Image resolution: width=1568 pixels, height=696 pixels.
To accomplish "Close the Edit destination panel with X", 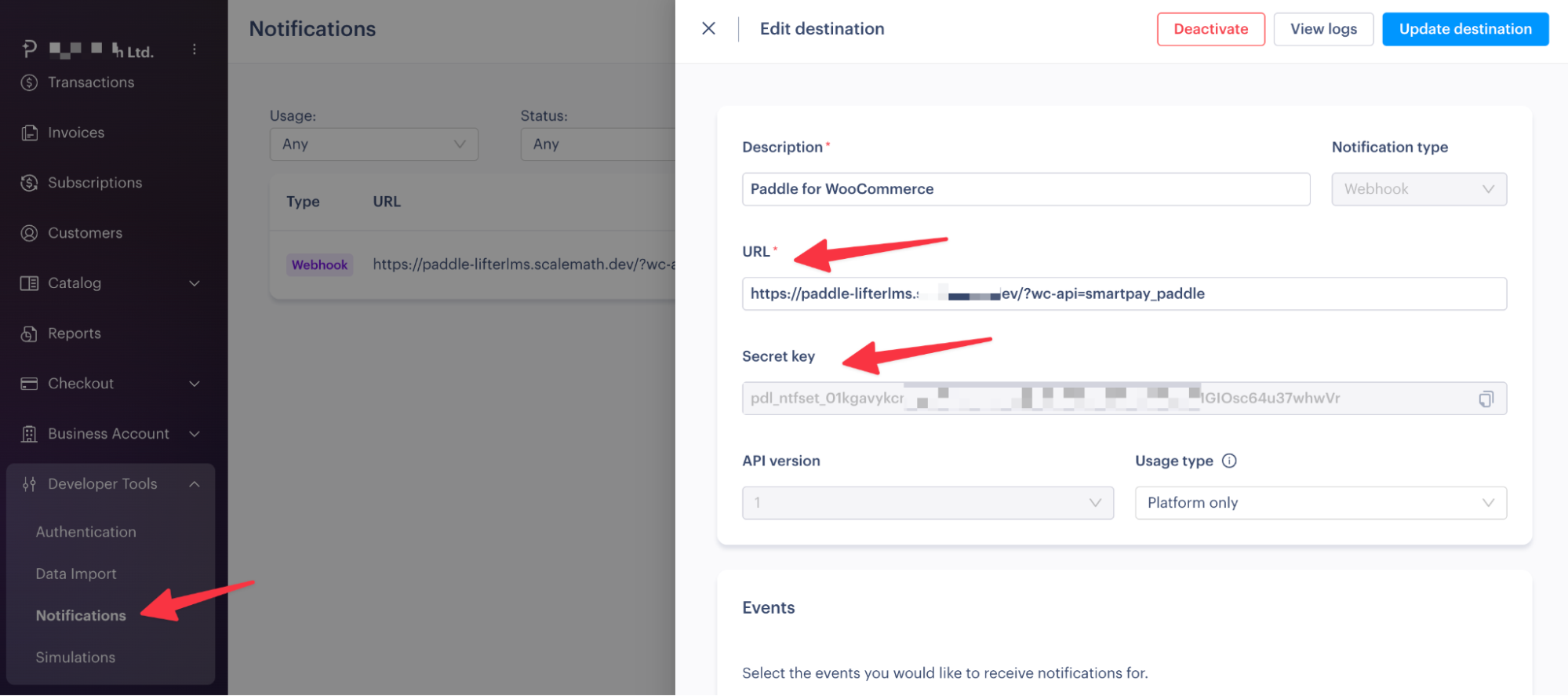I will (708, 29).
